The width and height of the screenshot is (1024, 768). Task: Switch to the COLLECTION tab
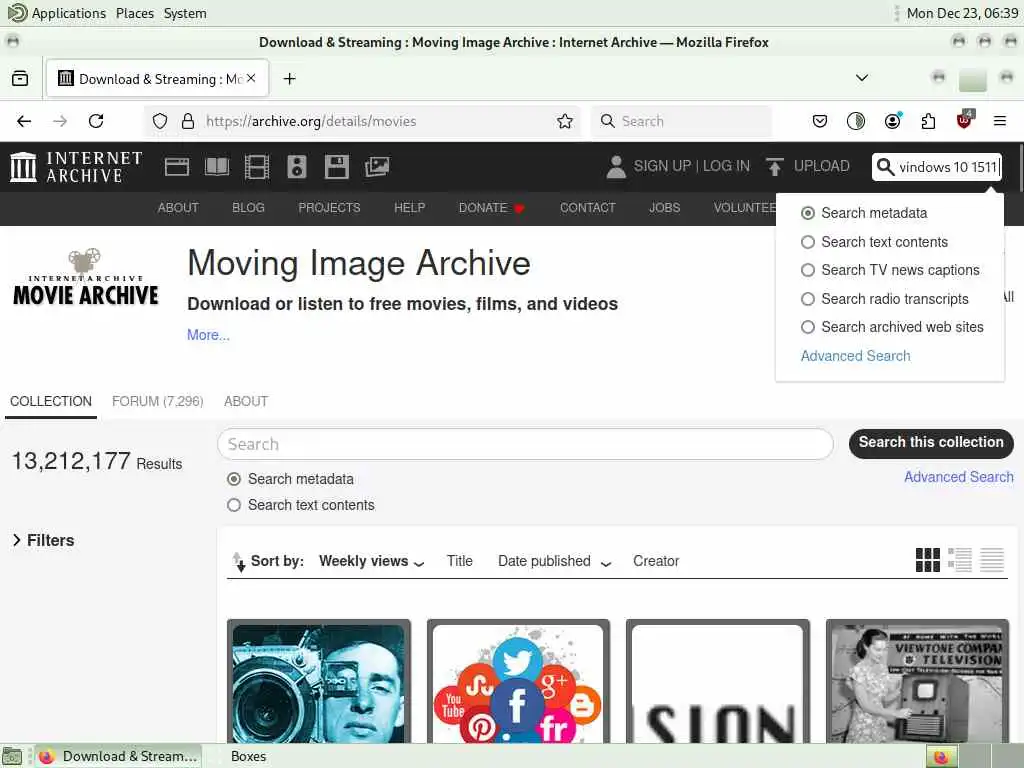tap(51, 402)
